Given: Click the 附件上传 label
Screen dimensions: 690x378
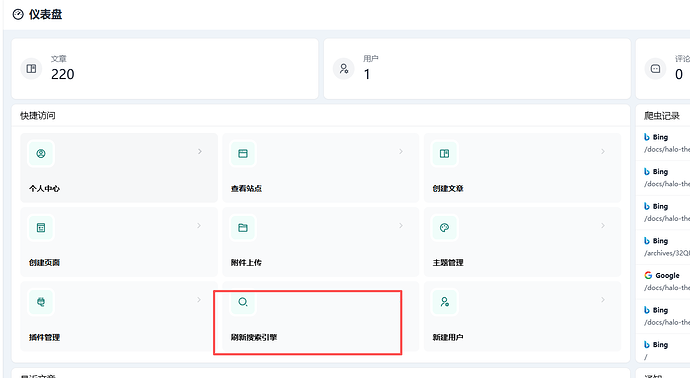Looking at the screenshot, I should (x=246, y=263).
